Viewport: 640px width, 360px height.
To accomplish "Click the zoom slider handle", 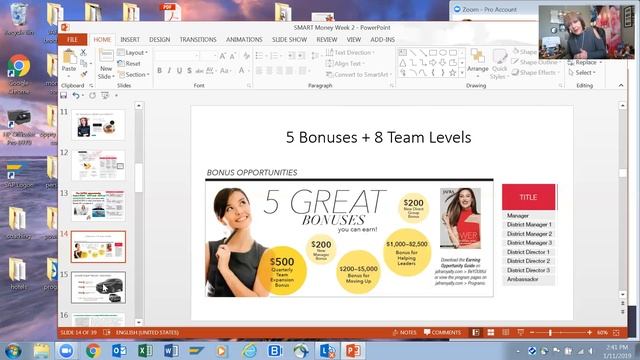I will click(551, 333).
